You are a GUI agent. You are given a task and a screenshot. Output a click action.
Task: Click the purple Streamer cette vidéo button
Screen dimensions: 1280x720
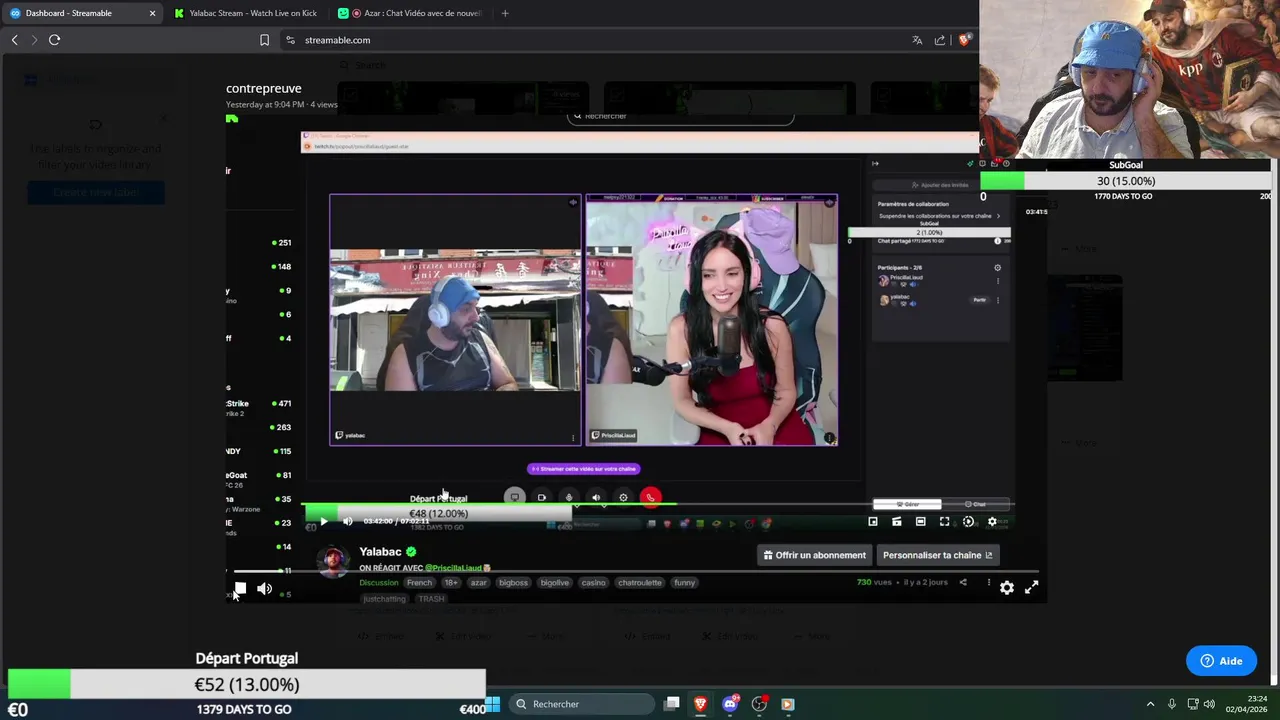584,468
